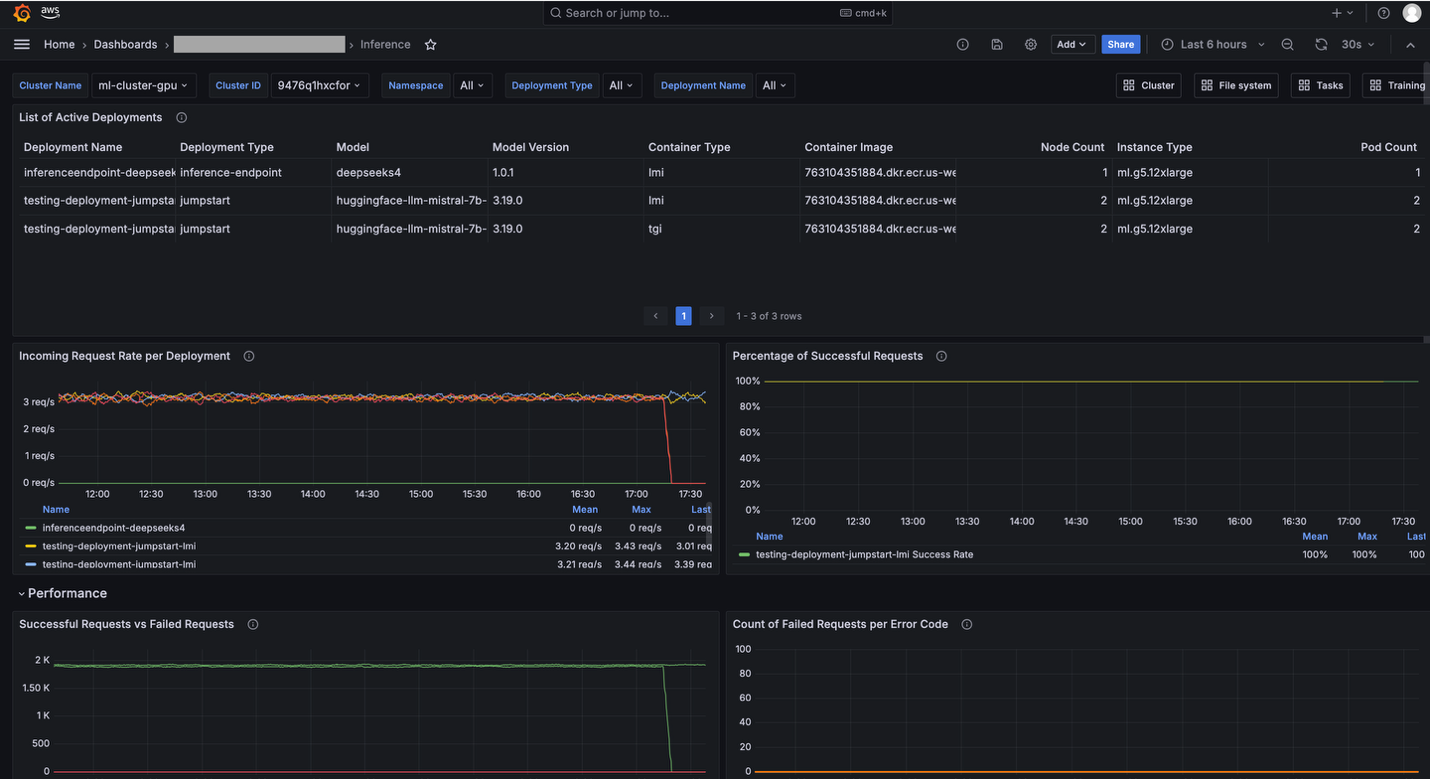1430x779 pixels.
Task: Click the Grafana logo icon
Action: tap(22, 13)
